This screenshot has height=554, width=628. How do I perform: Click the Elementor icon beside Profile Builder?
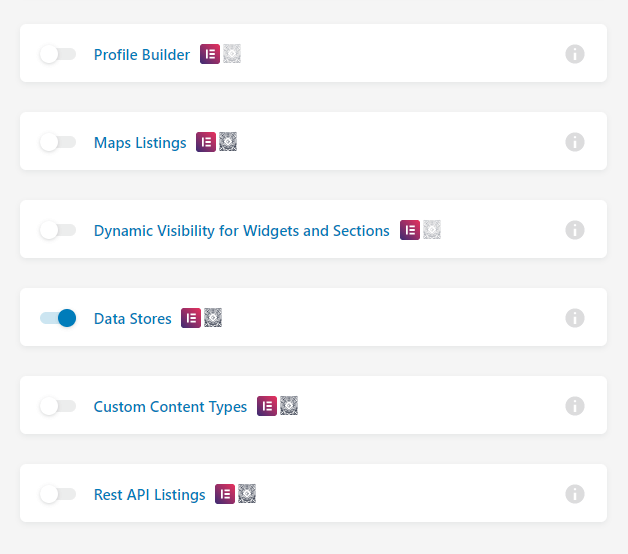pos(210,54)
